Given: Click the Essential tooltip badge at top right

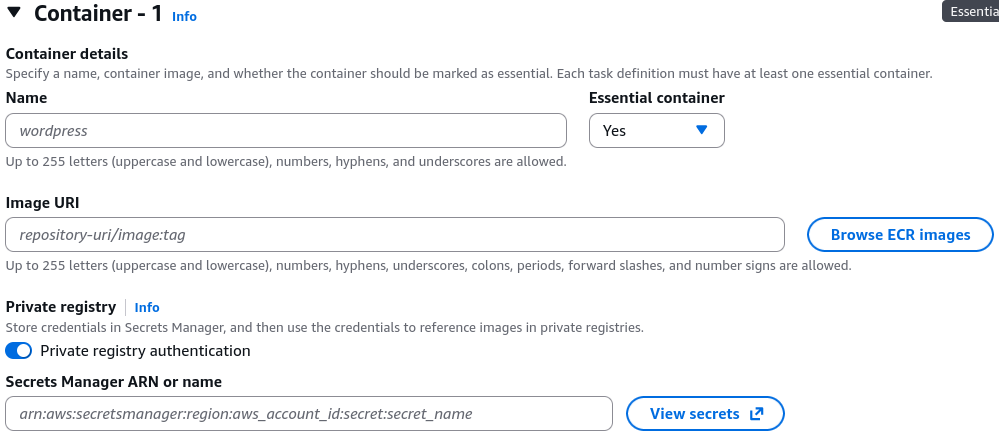Looking at the screenshot, I should coord(970,11).
